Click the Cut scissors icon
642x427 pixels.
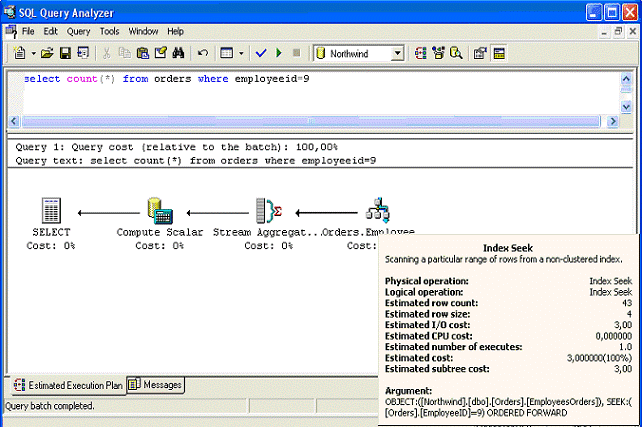coord(106,53)
